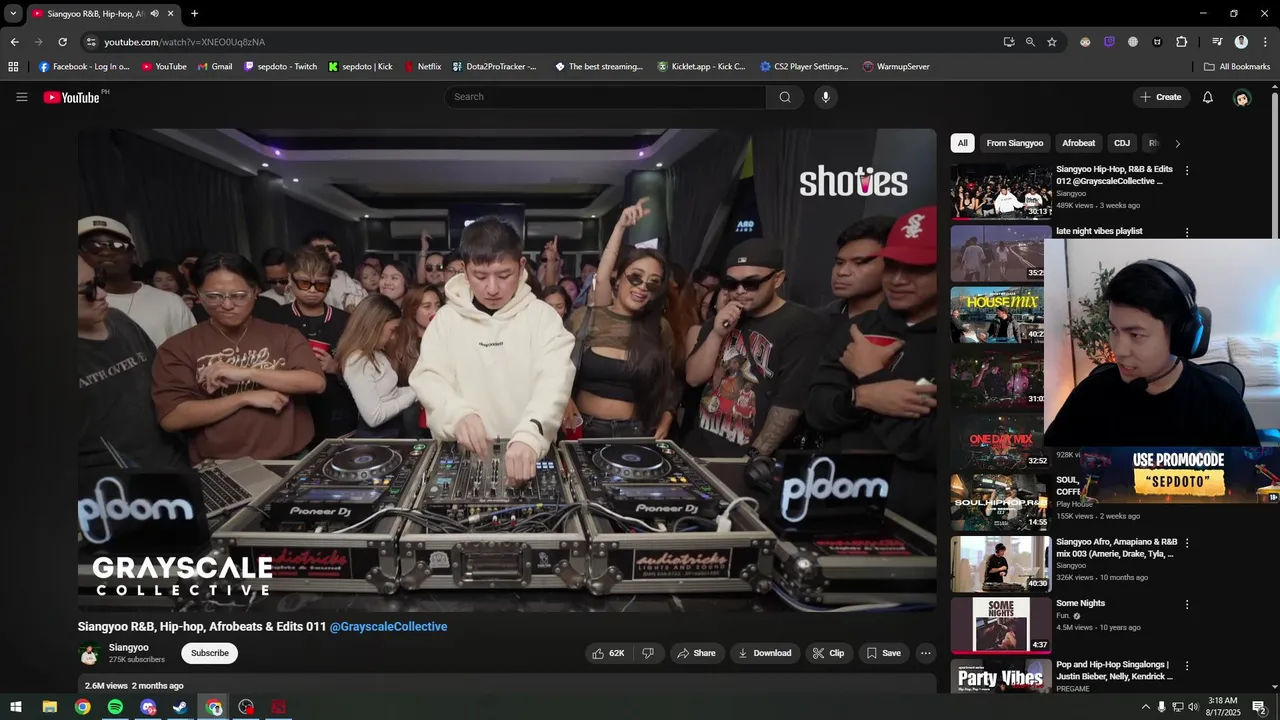Screen dimensions: 1280x720
Task: Open Chrome apps grid in bookmarks bar
Action: [13, 67]
